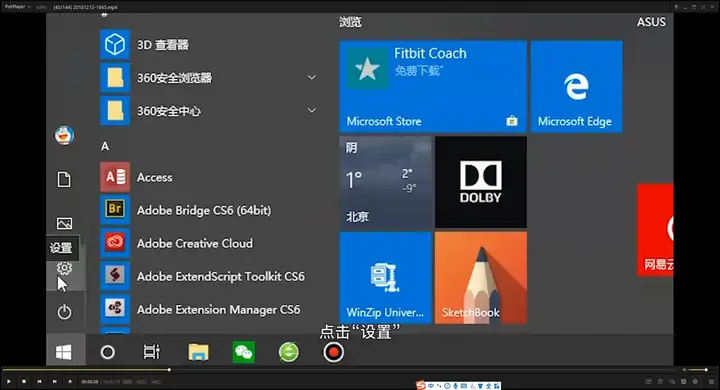Click the 00:00:08 elapsed time display

click(x=90, y=382)
